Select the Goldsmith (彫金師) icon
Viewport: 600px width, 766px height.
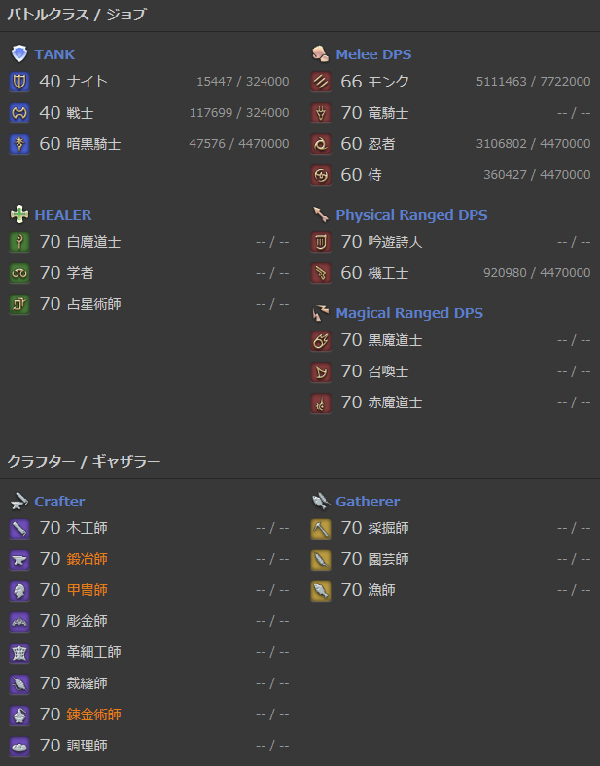(20, 621)
